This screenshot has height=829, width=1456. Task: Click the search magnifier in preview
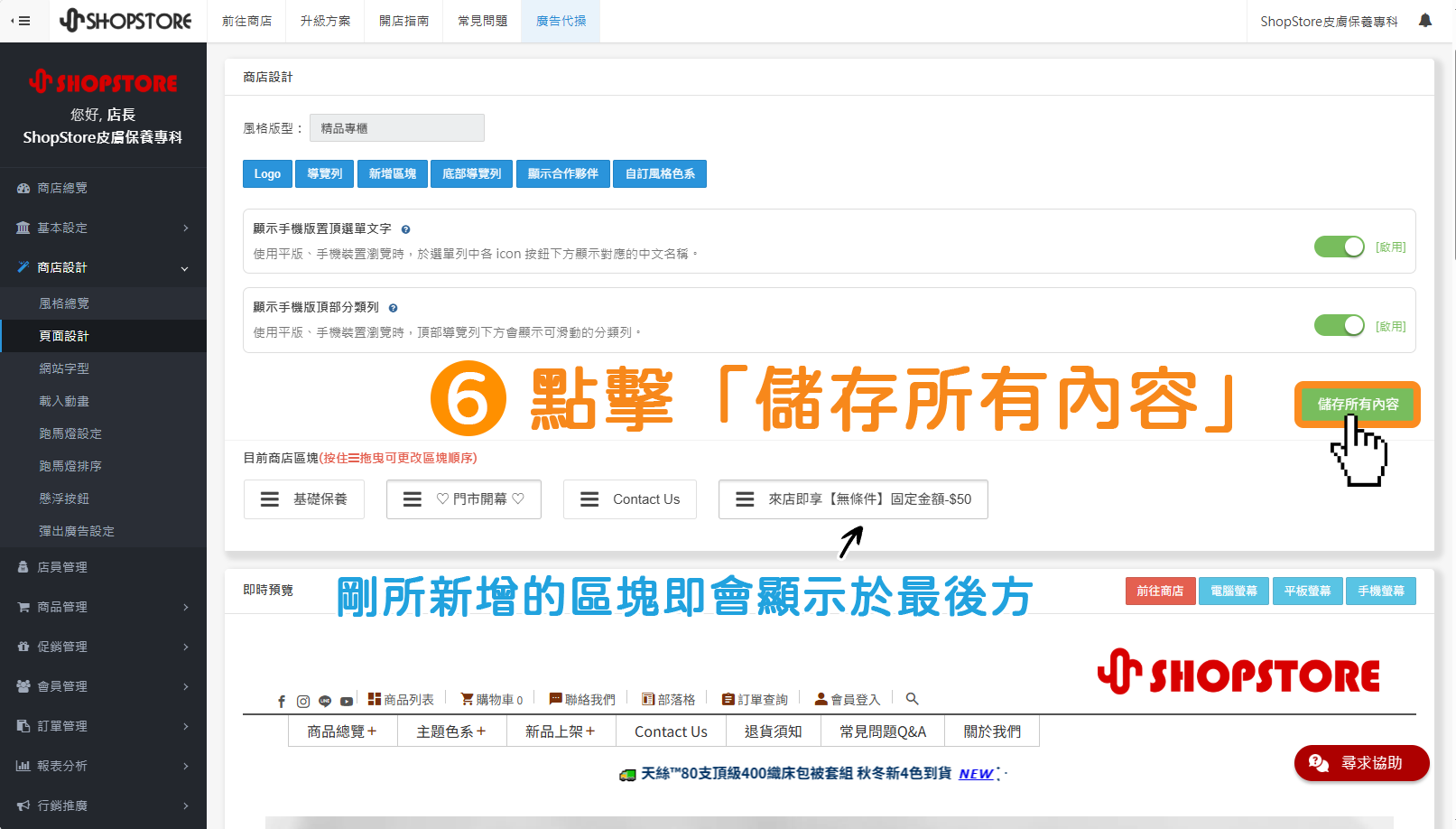point(913,699)
